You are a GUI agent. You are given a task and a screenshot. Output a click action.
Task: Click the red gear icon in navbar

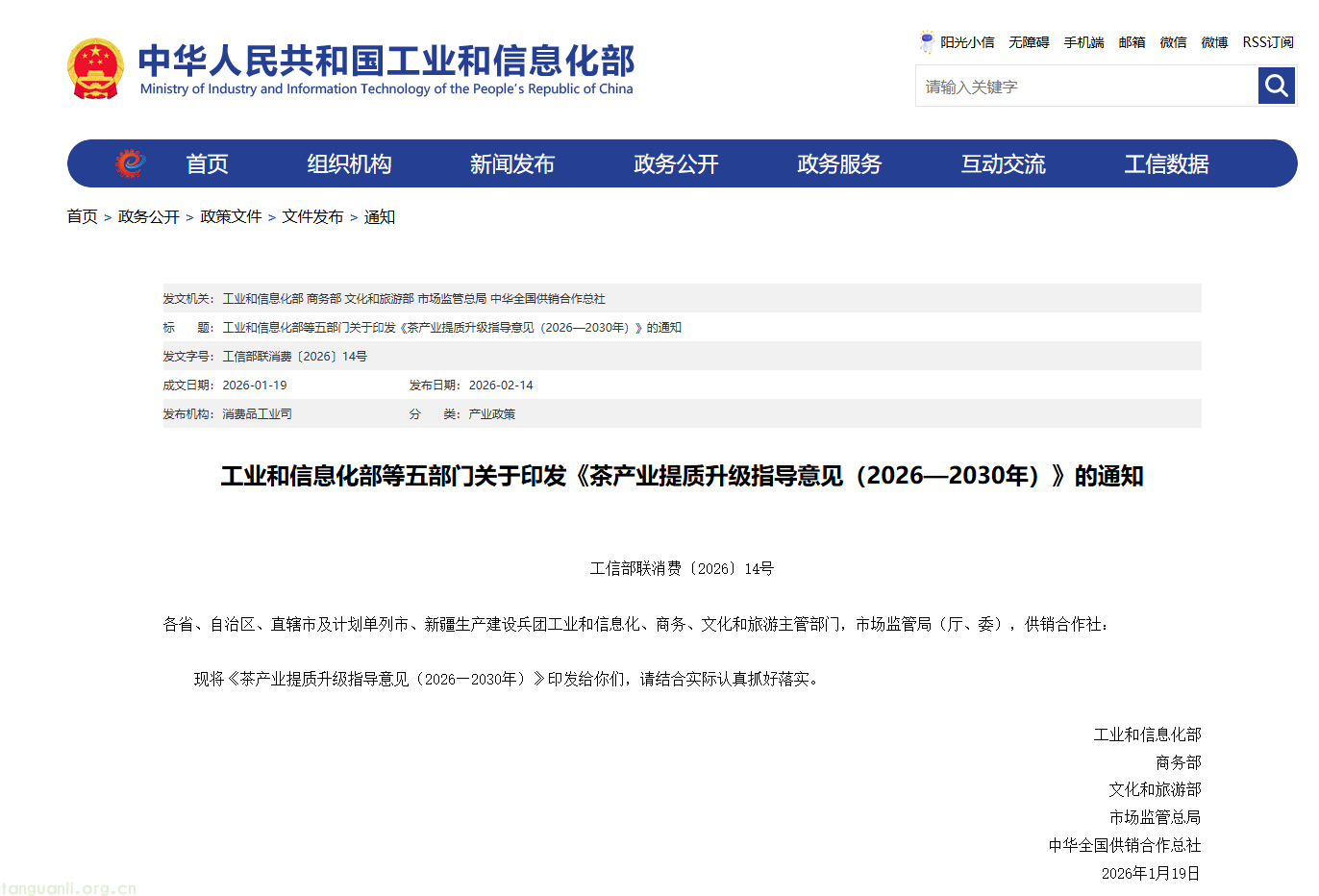130,163
